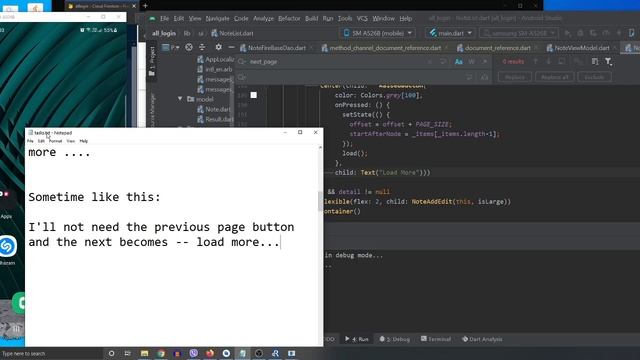
Task: Toggle Regex option in search bar
Action: pyautogui.click(x=485, y=62)
